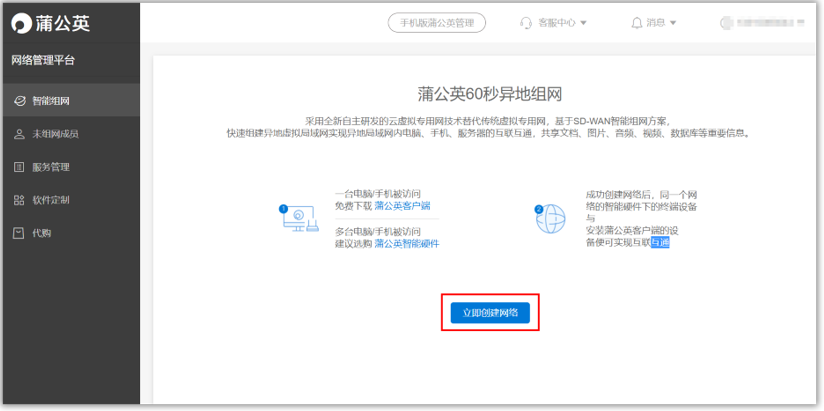Viewport: 824px width, 411px height.
Task: Click the 蒲公英60秒异地组网 title
Action: pyautogui.click(x=490, y=94)
